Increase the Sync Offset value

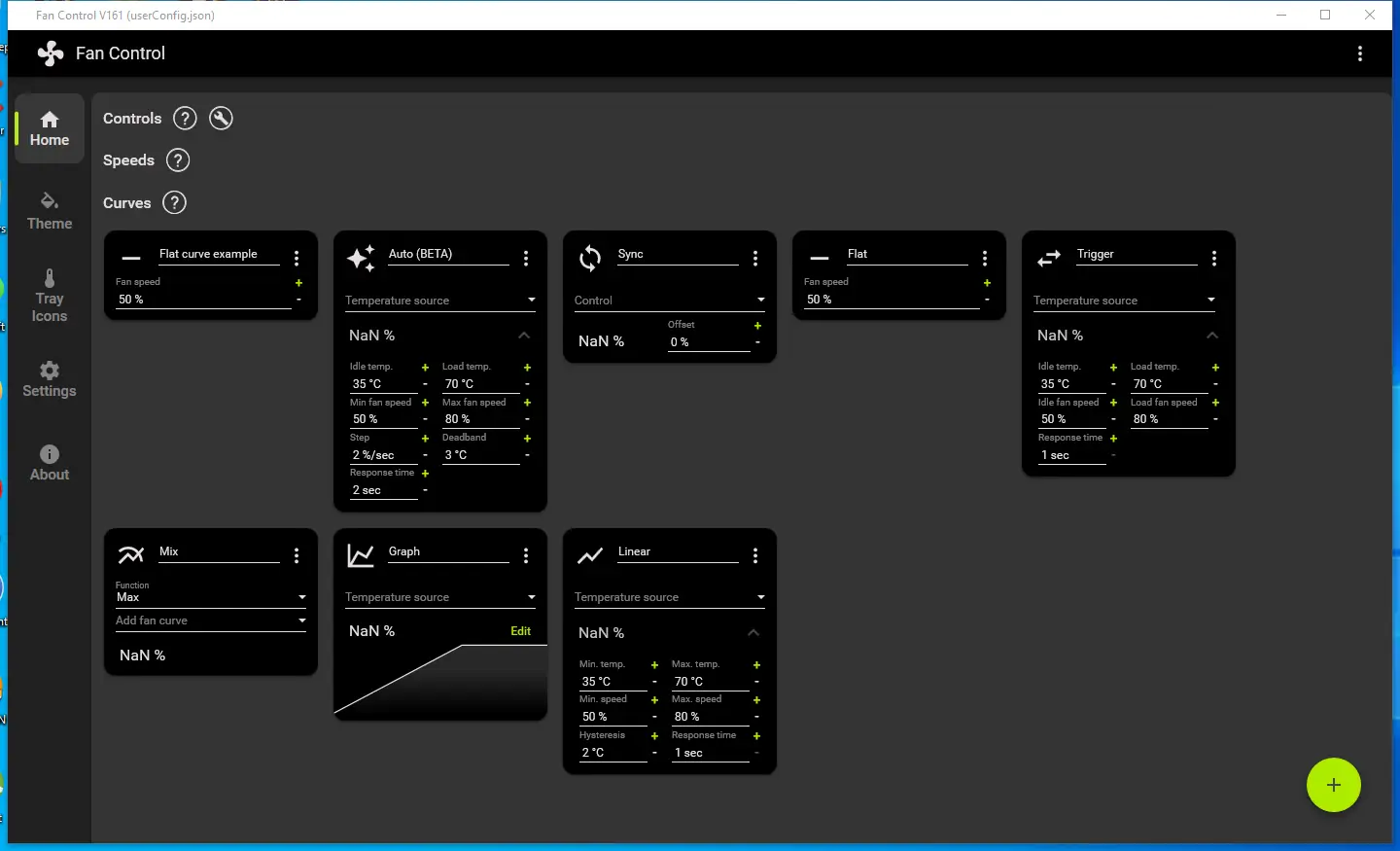[x=757, y=326]
